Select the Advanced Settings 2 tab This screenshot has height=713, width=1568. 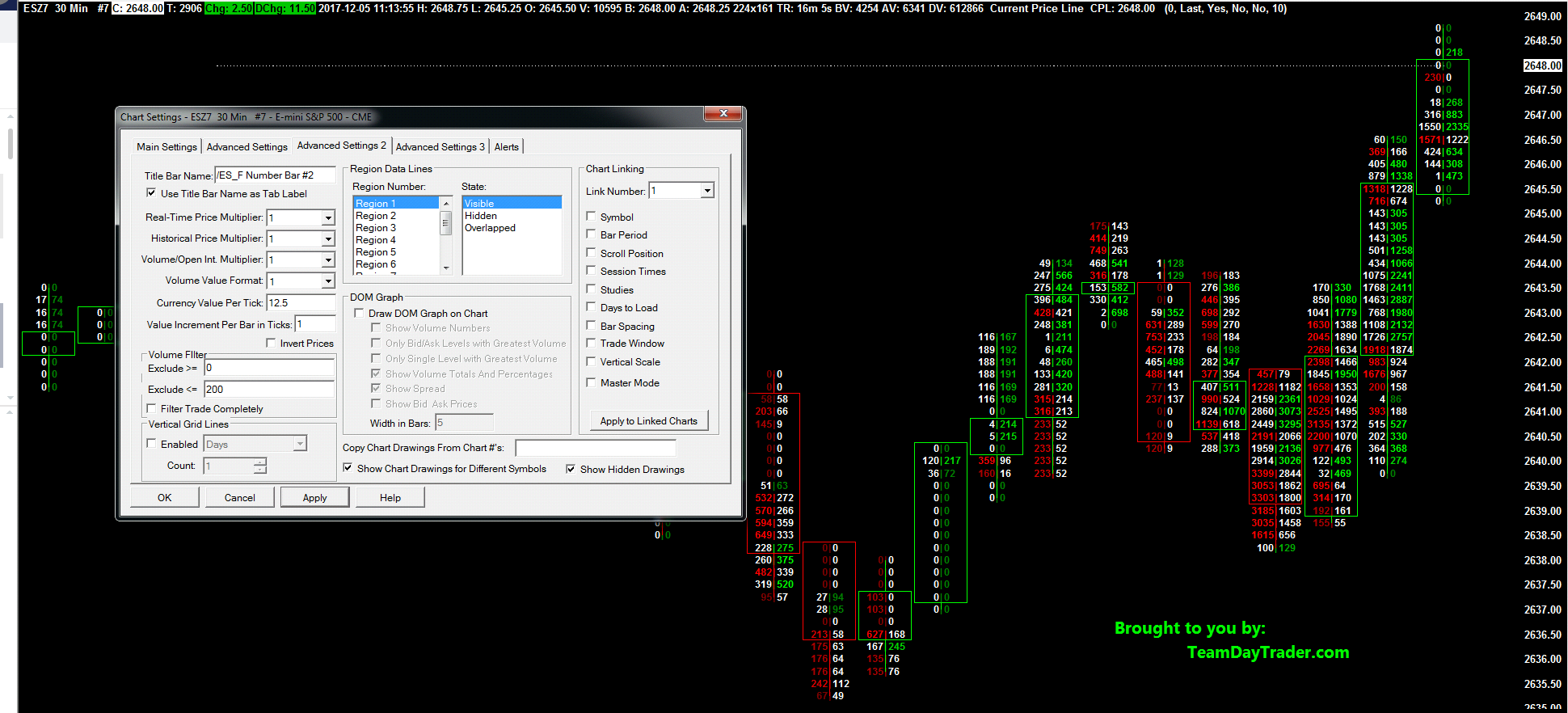pyautogui.click(x=341, y=146)
